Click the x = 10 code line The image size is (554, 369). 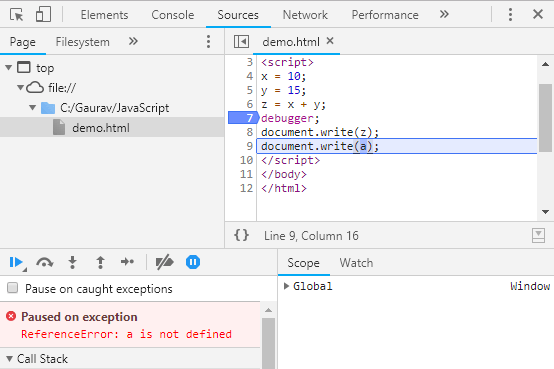284,76
